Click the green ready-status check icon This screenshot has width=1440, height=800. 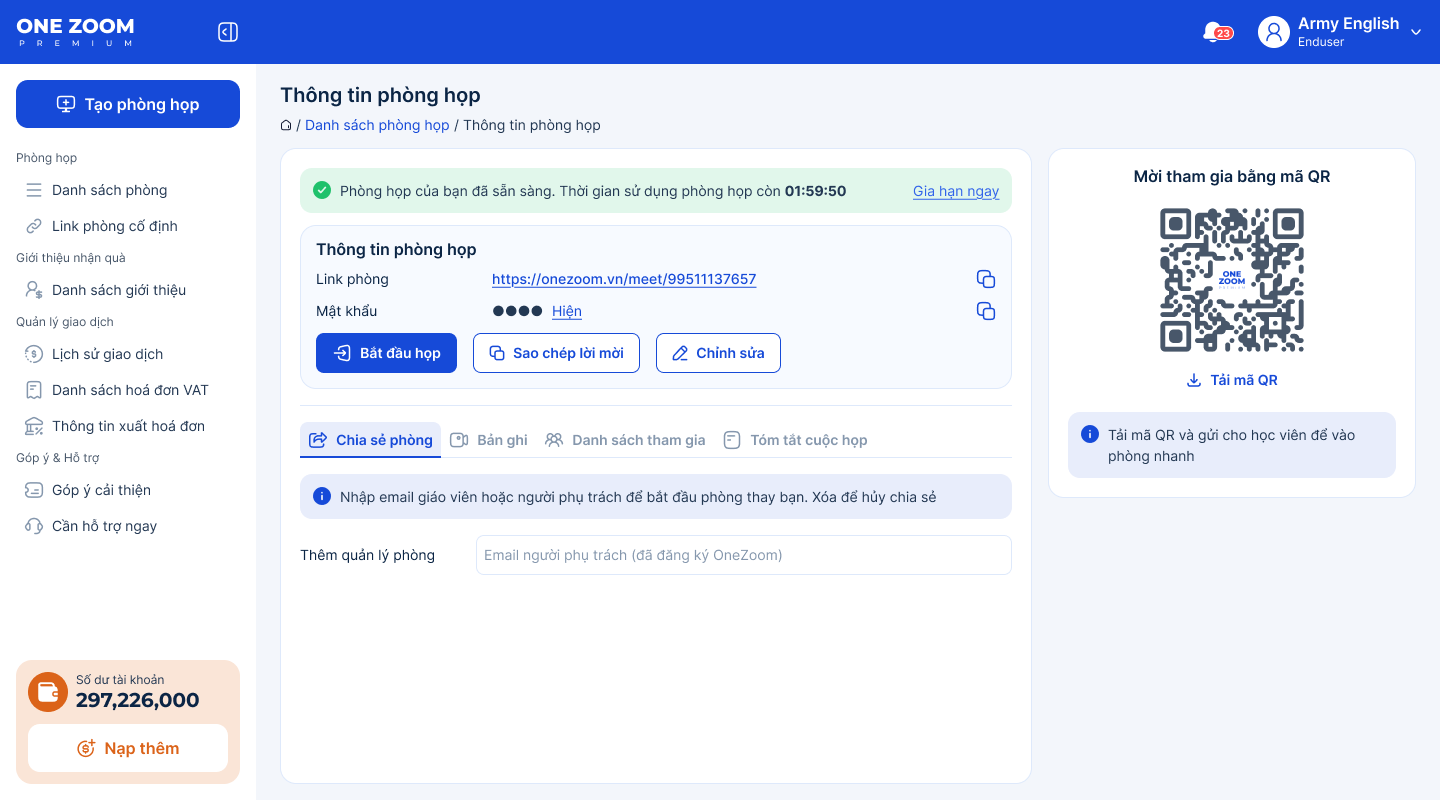click(x=322, y=190)
